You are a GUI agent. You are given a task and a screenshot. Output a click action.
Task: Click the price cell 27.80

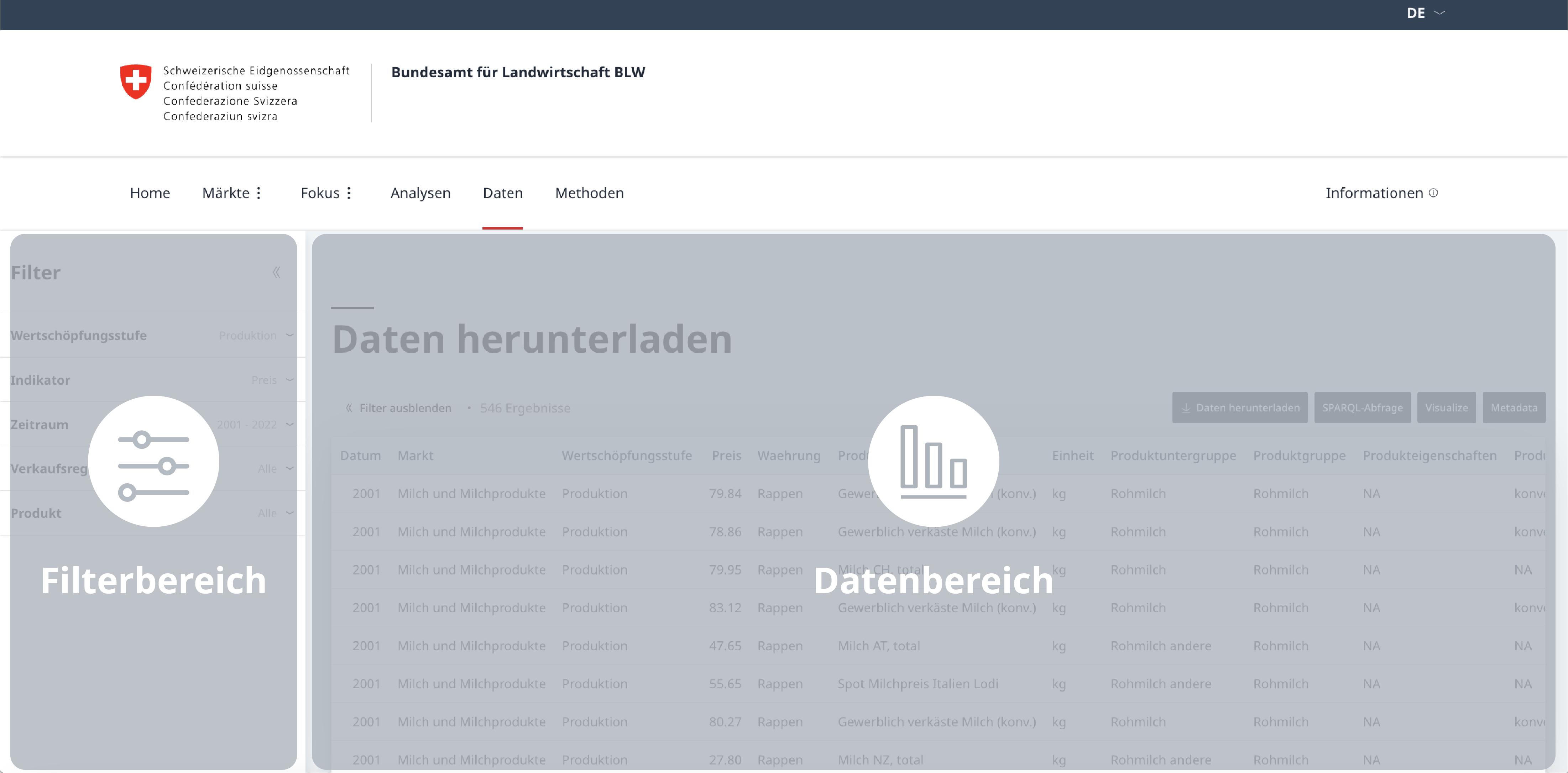click(725, 760)
